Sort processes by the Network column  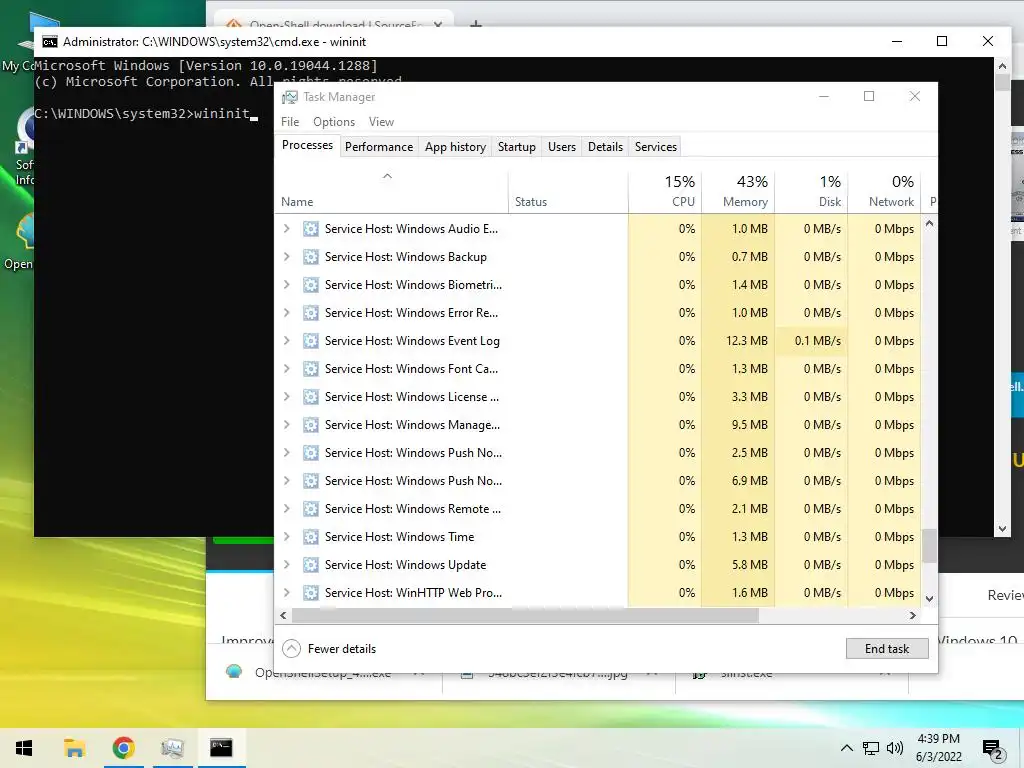(884, 192)
